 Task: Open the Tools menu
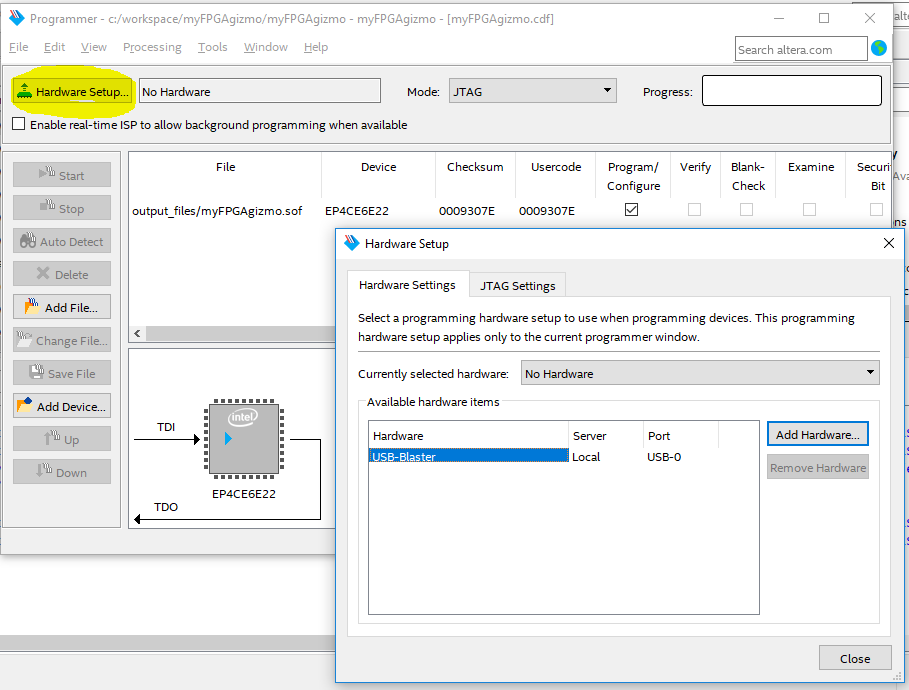click(x=212, y=47)
